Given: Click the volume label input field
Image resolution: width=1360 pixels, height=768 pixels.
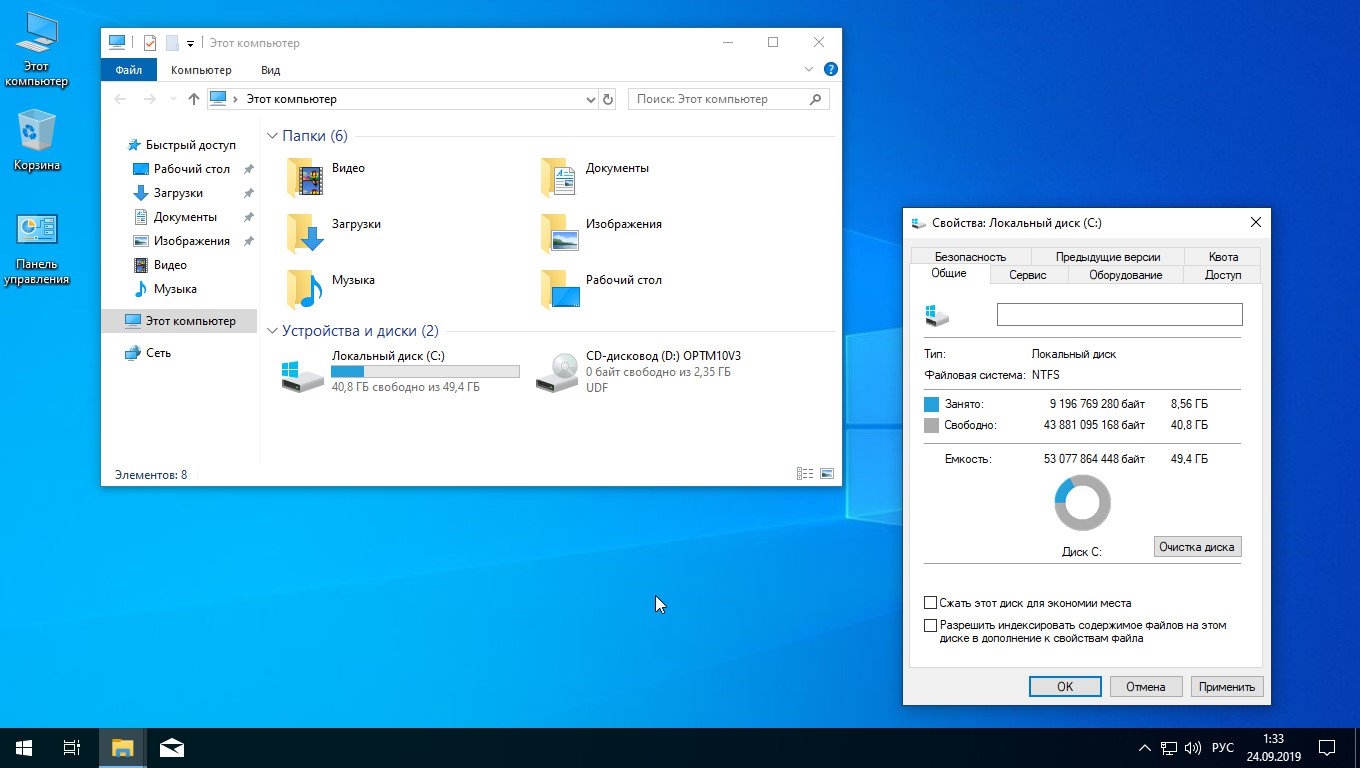Looking at the screenshot, I should [x=1118, y=314].
